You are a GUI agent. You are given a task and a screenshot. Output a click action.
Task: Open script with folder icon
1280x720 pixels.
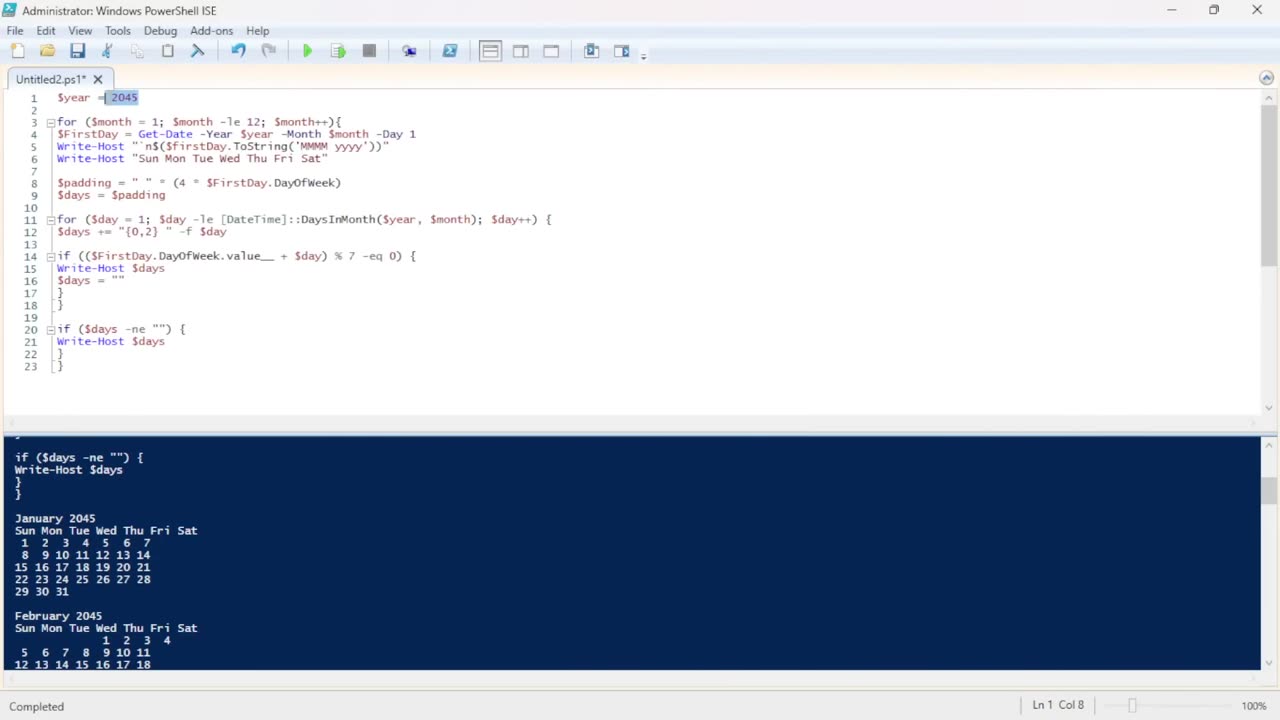coord(47,51)
